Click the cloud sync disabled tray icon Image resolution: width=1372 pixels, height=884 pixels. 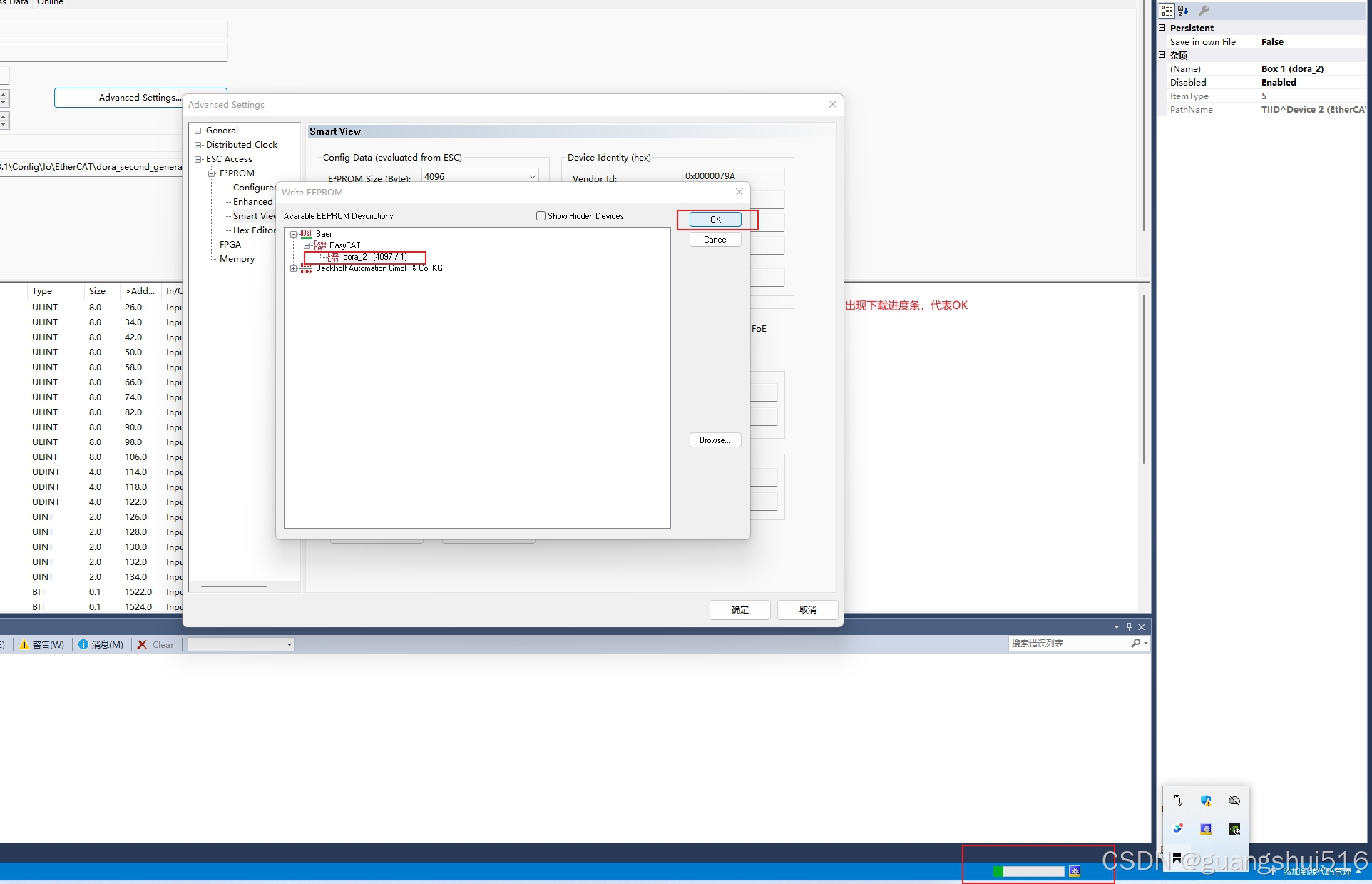[x=1234, y=801]
